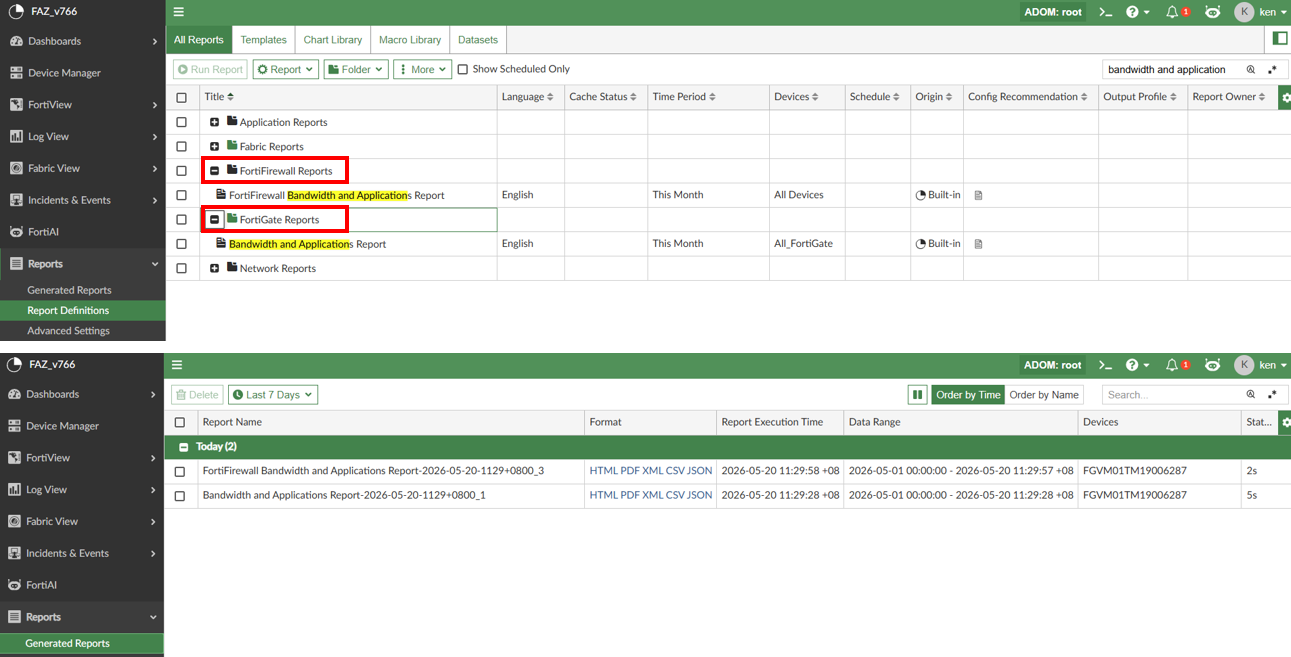The height and width of the screenshot is (657, 1291).
Task: Toggle the hamburger menu in bottom window
Action: tap(177, 365)
